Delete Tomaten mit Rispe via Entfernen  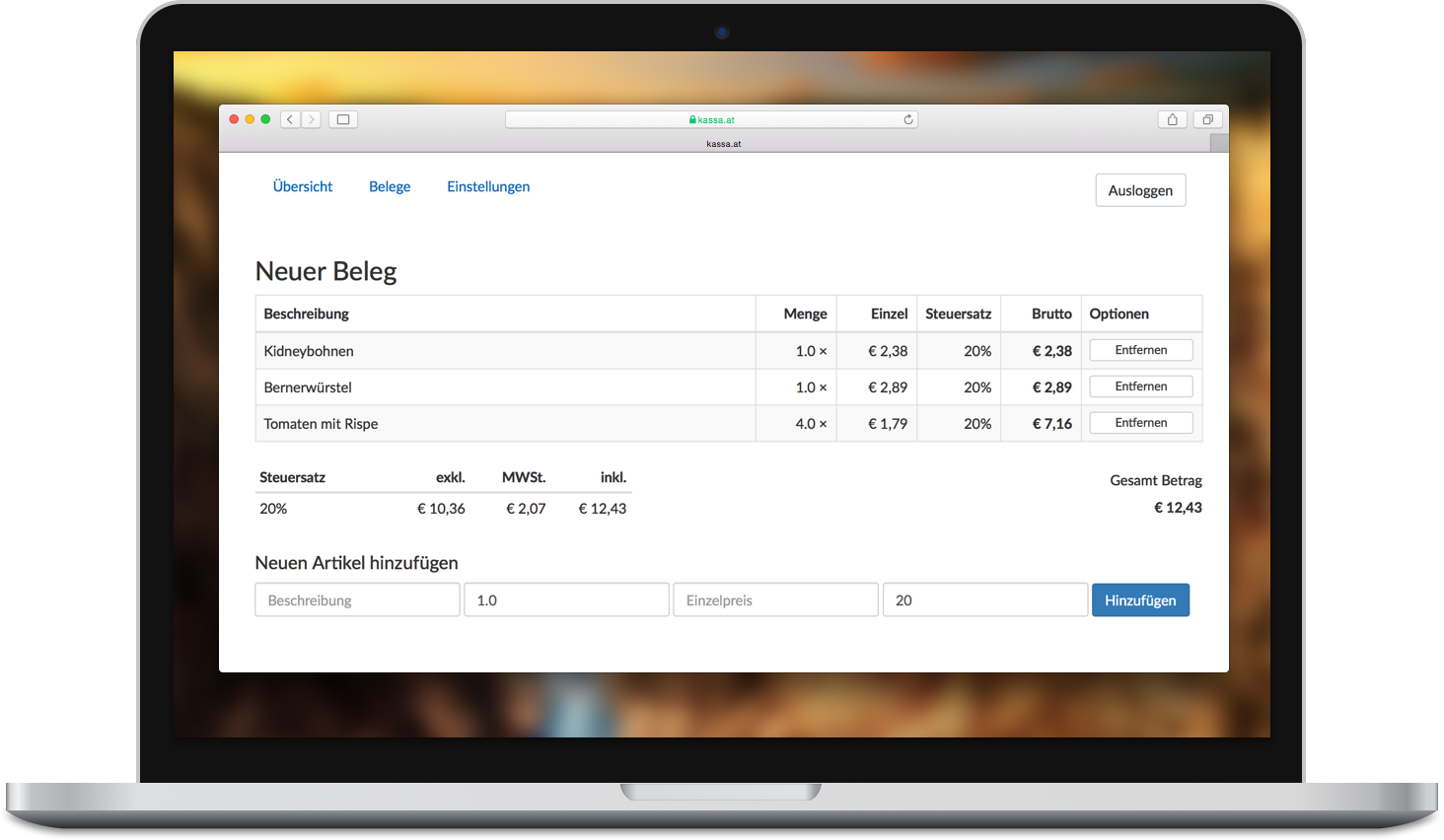[1140, 423]
